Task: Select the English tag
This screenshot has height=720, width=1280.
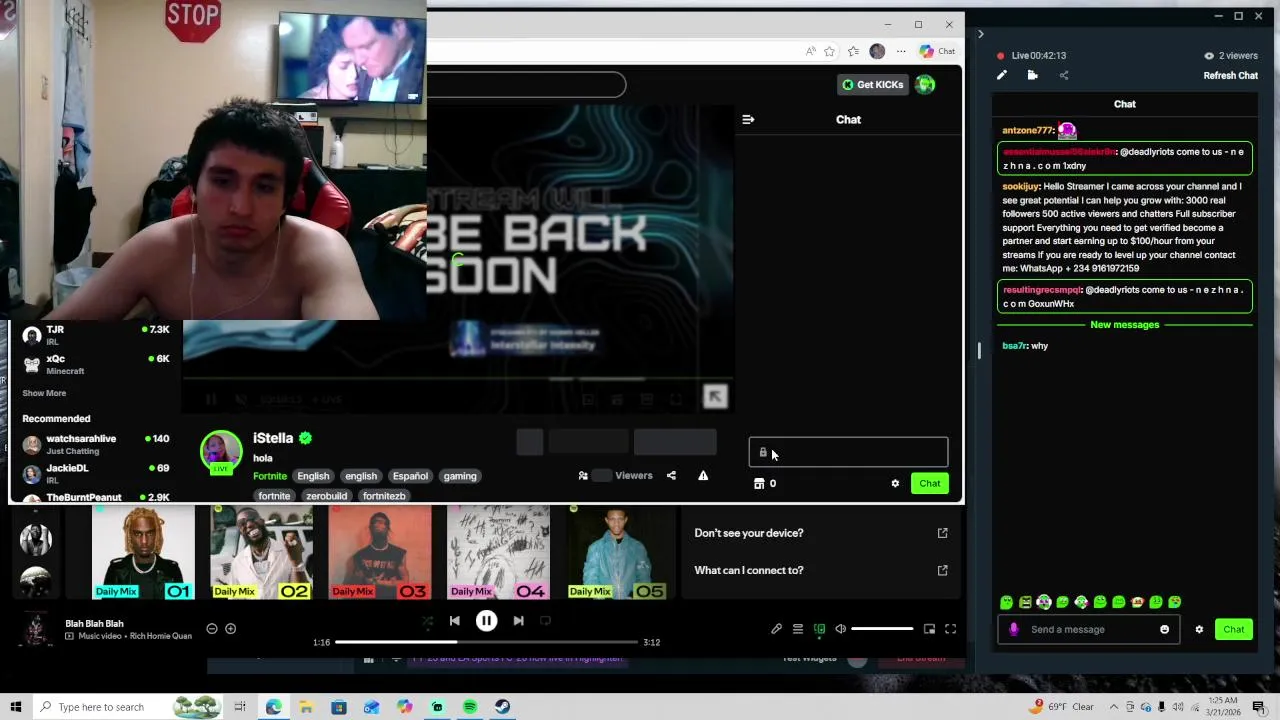Action: point(313,476)
